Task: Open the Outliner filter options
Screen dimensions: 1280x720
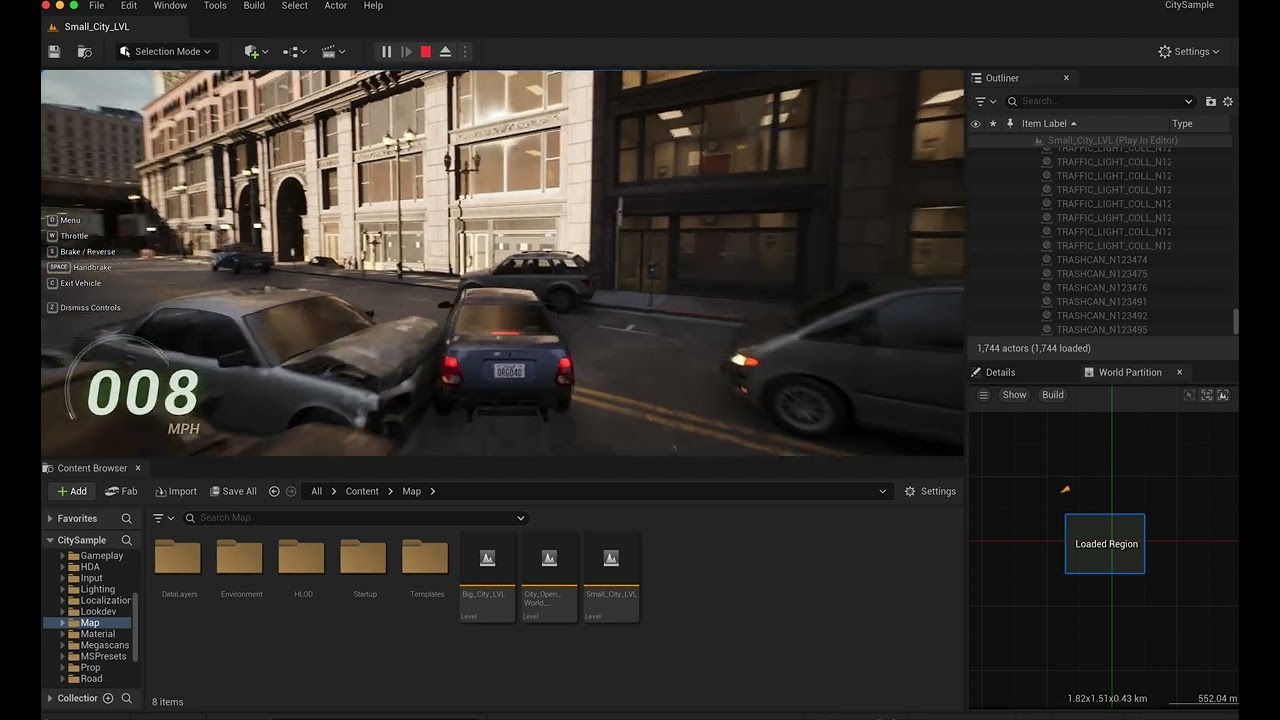Action: click(985, 101)
